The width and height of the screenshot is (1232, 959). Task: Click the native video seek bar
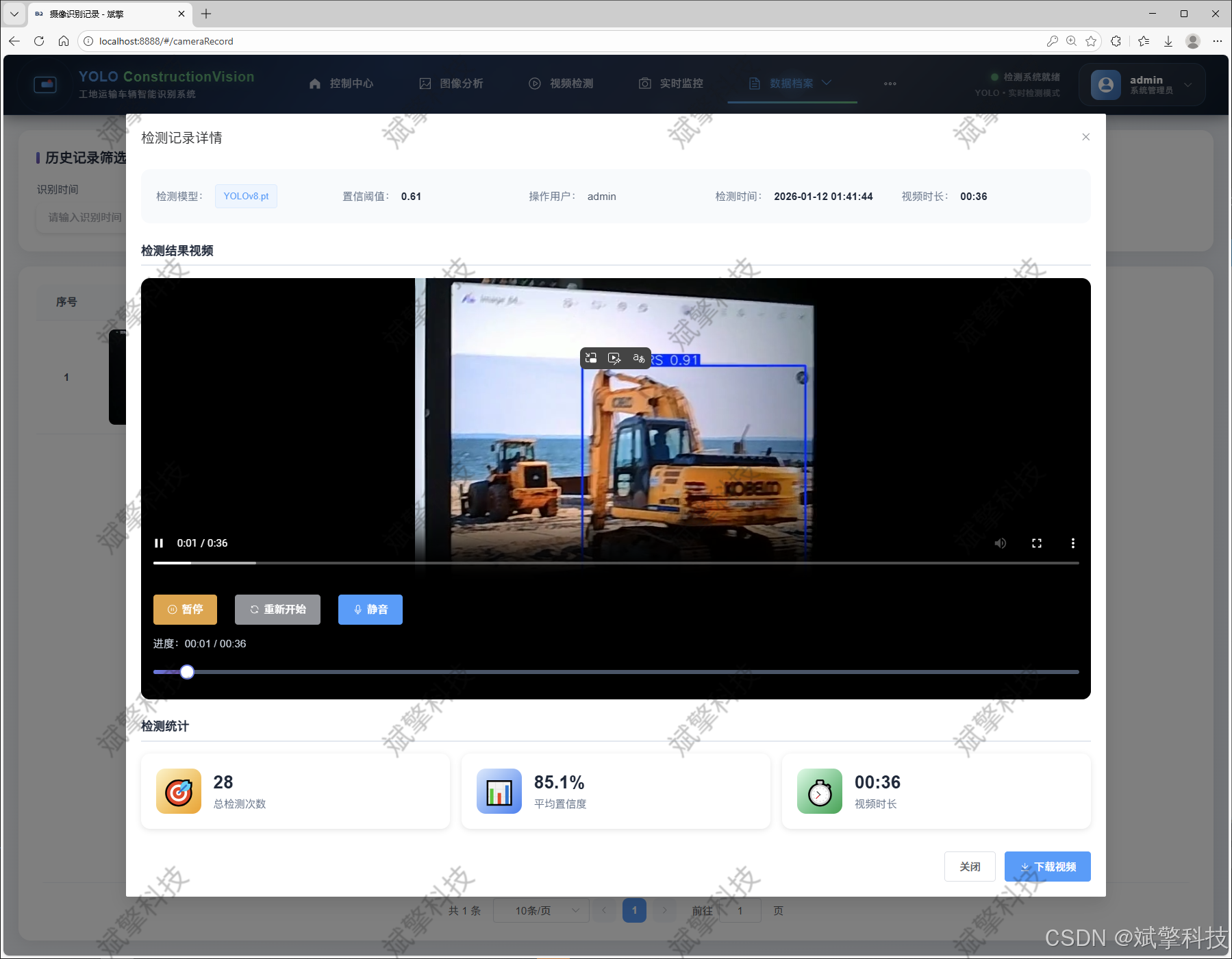click(x=616, y=563)
